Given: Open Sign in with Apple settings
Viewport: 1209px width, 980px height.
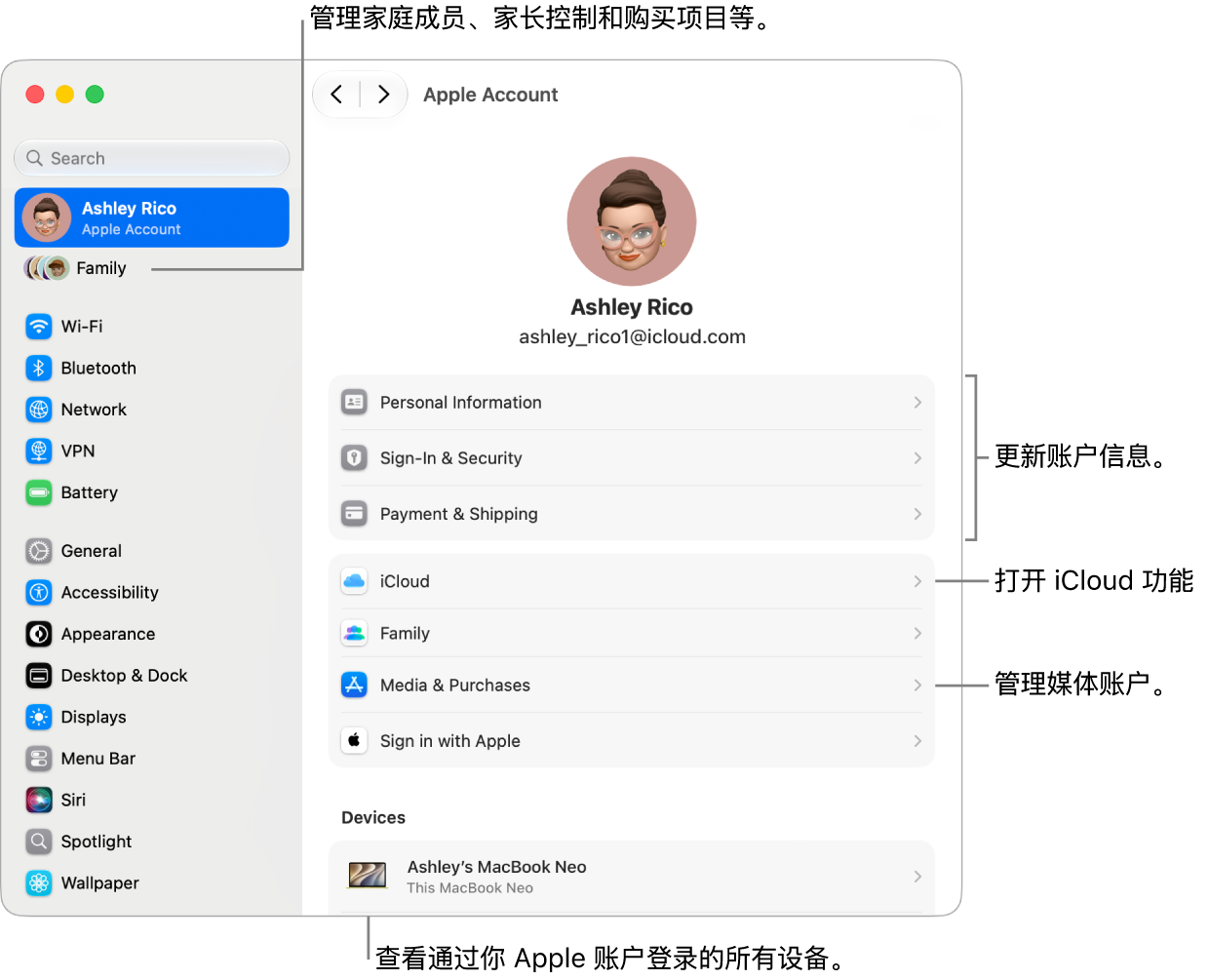Looking at the screenshot, I should 632,740.
